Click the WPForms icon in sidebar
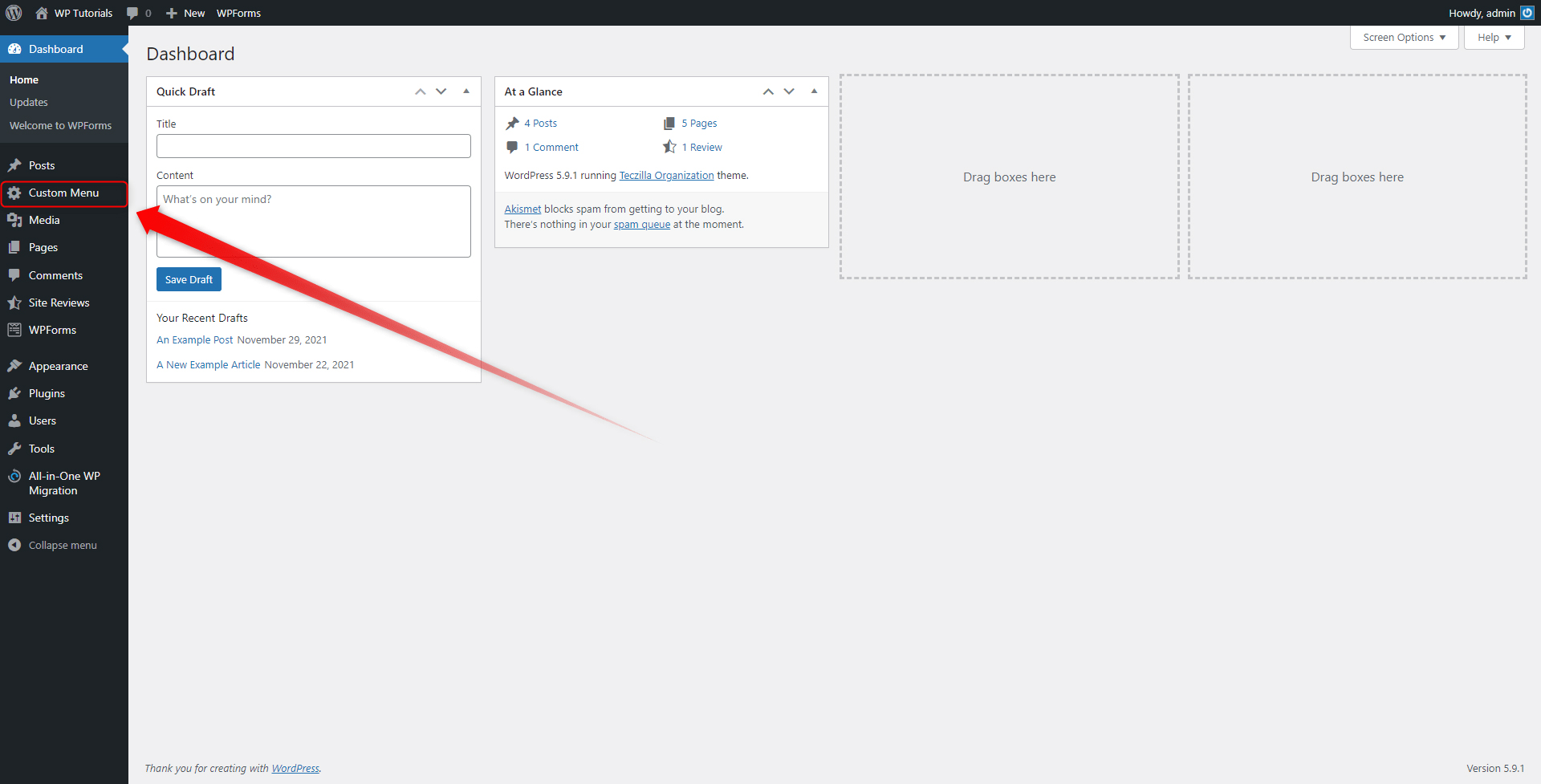 14,330
